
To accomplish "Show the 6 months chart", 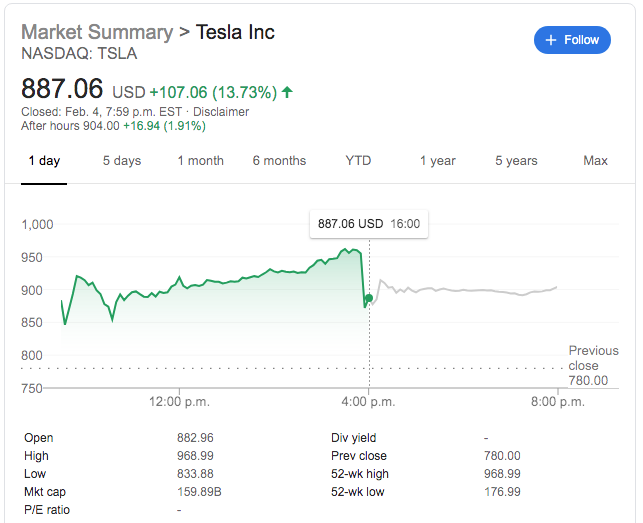I will 279,161.
